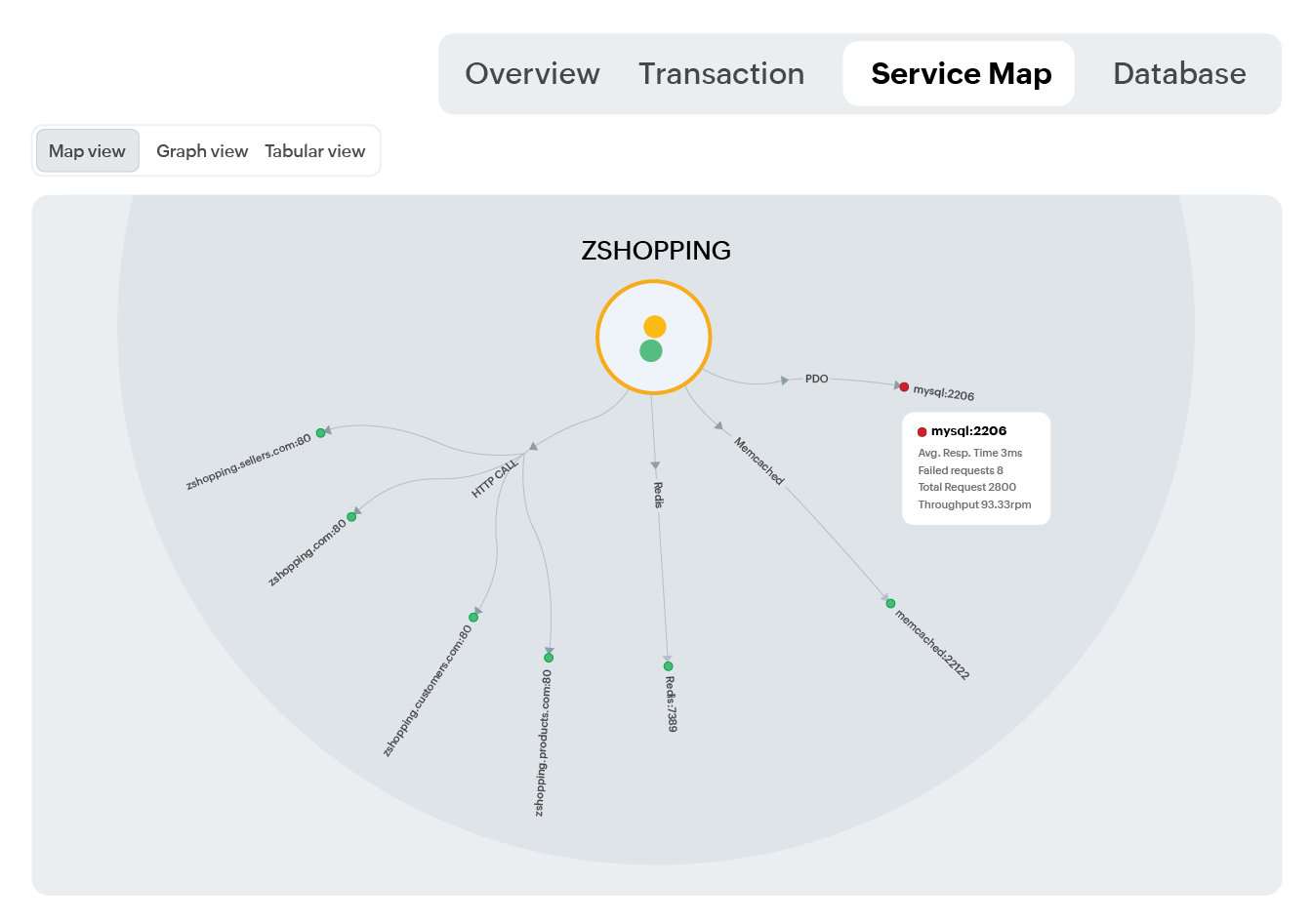Click the zshopping.com:80 label
This screenshot has width=1312, height=924.
[x=307, y=553]
